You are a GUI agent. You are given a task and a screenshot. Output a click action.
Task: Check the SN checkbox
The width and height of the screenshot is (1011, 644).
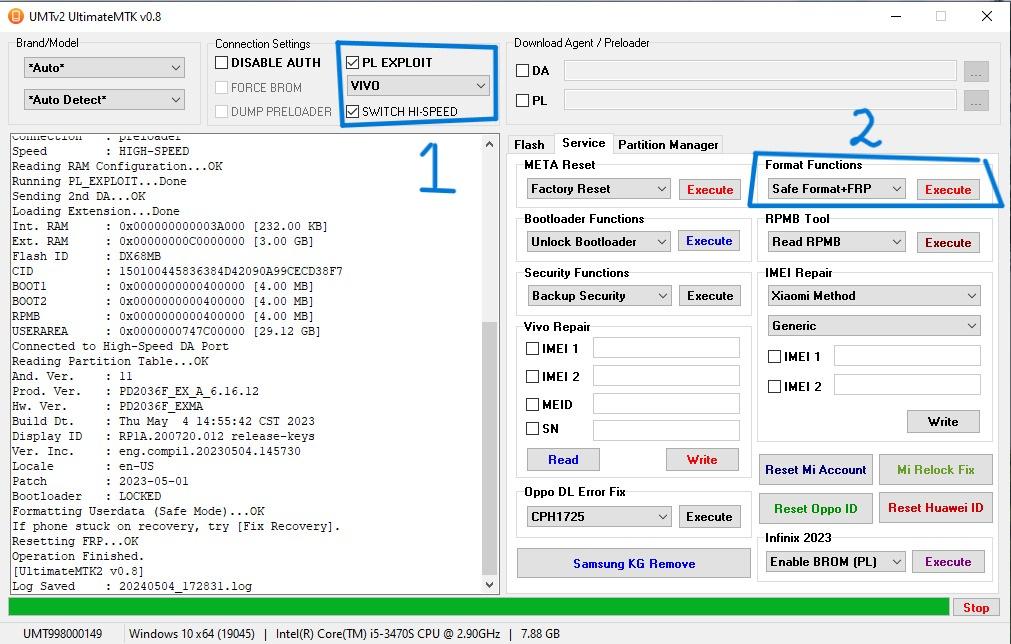click(533, 429)
